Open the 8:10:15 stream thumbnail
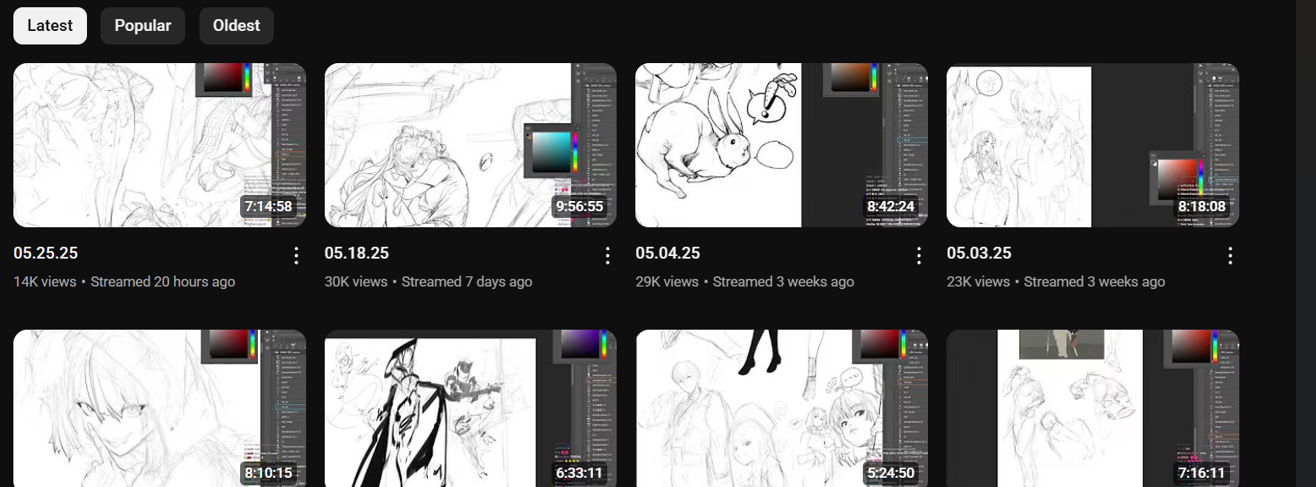The height and width of the screenshot is (487, 1316). pos(159,408)
